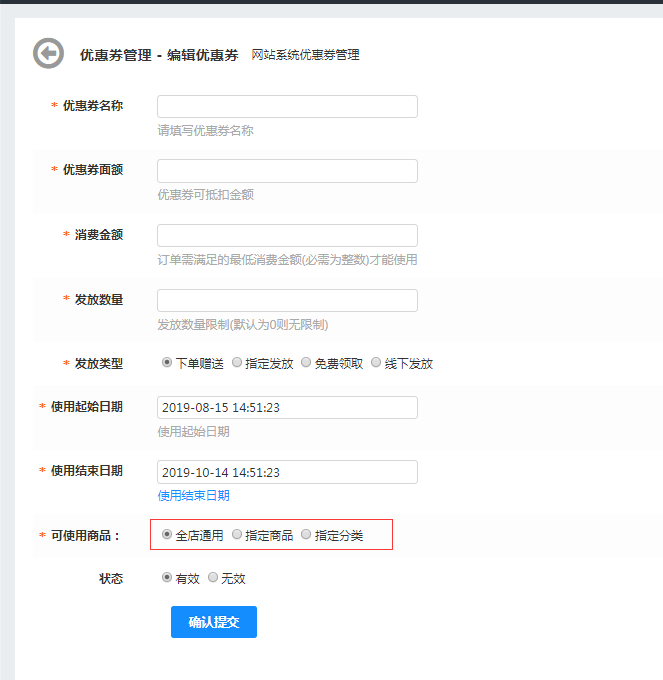
Task: Open the 使用起始日期 date field
Action: coord(287,408)
